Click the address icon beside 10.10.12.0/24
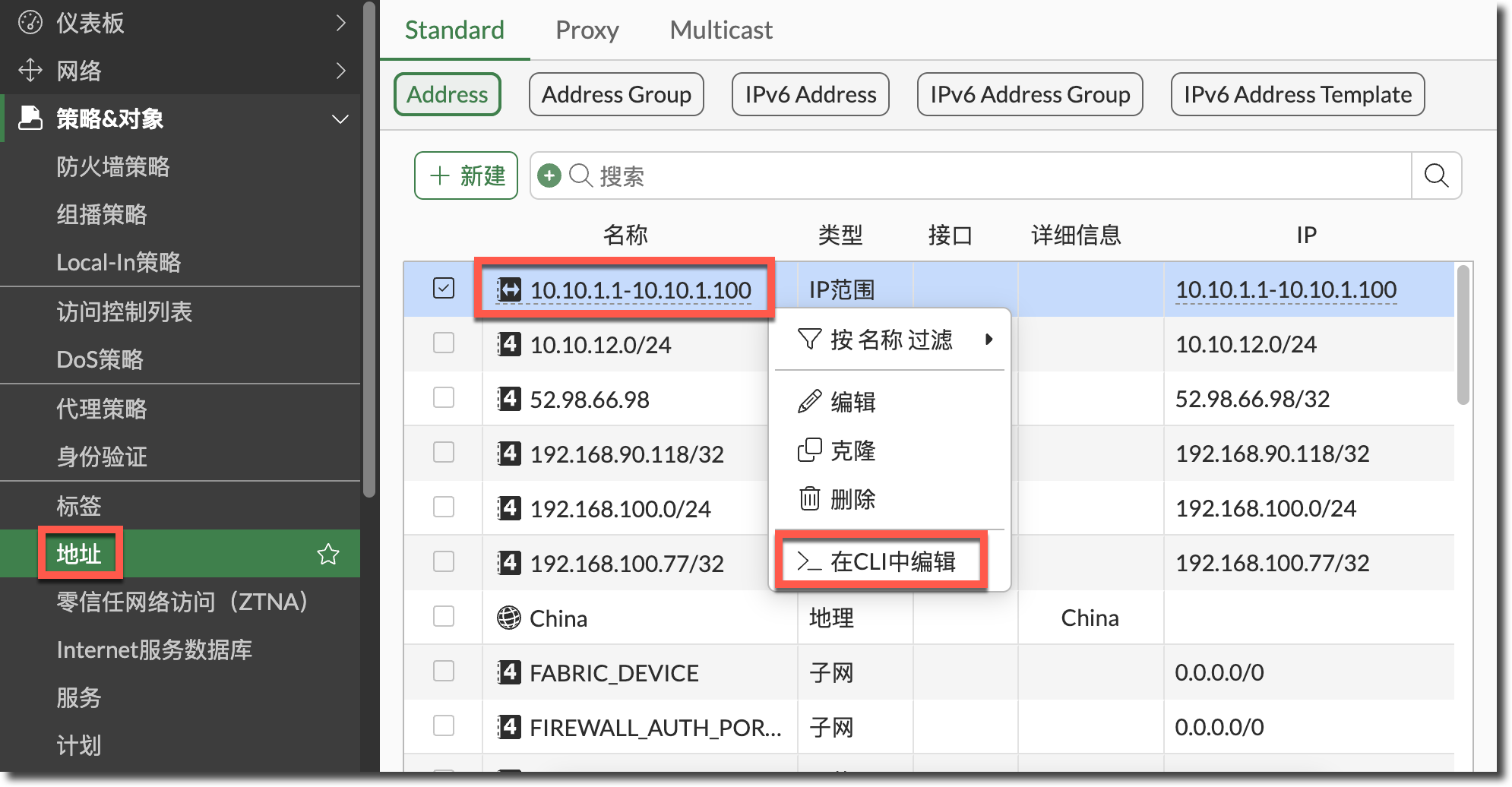This screenshot has width=1512, height=787. click(x=509, y=344)
